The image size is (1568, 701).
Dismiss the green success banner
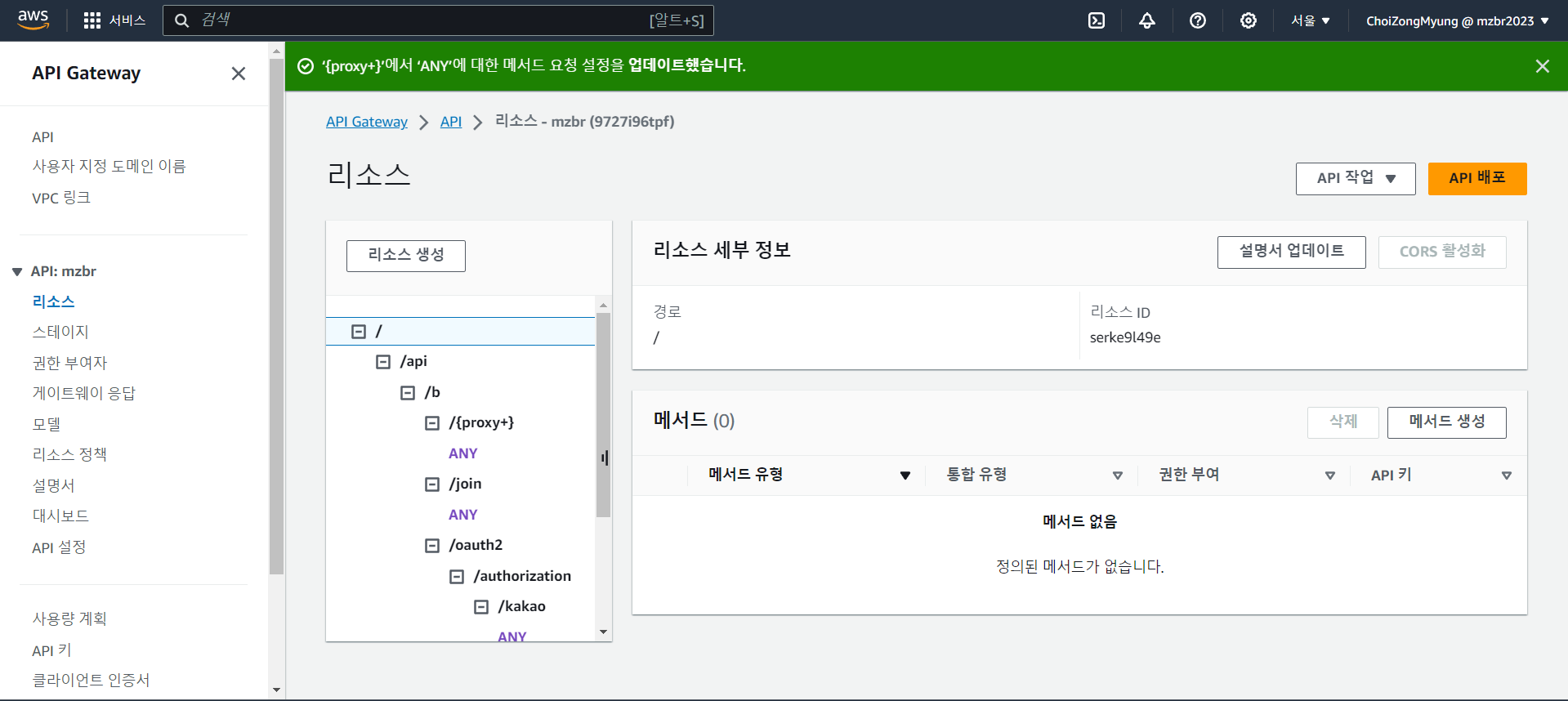(x=1543, y=66)
